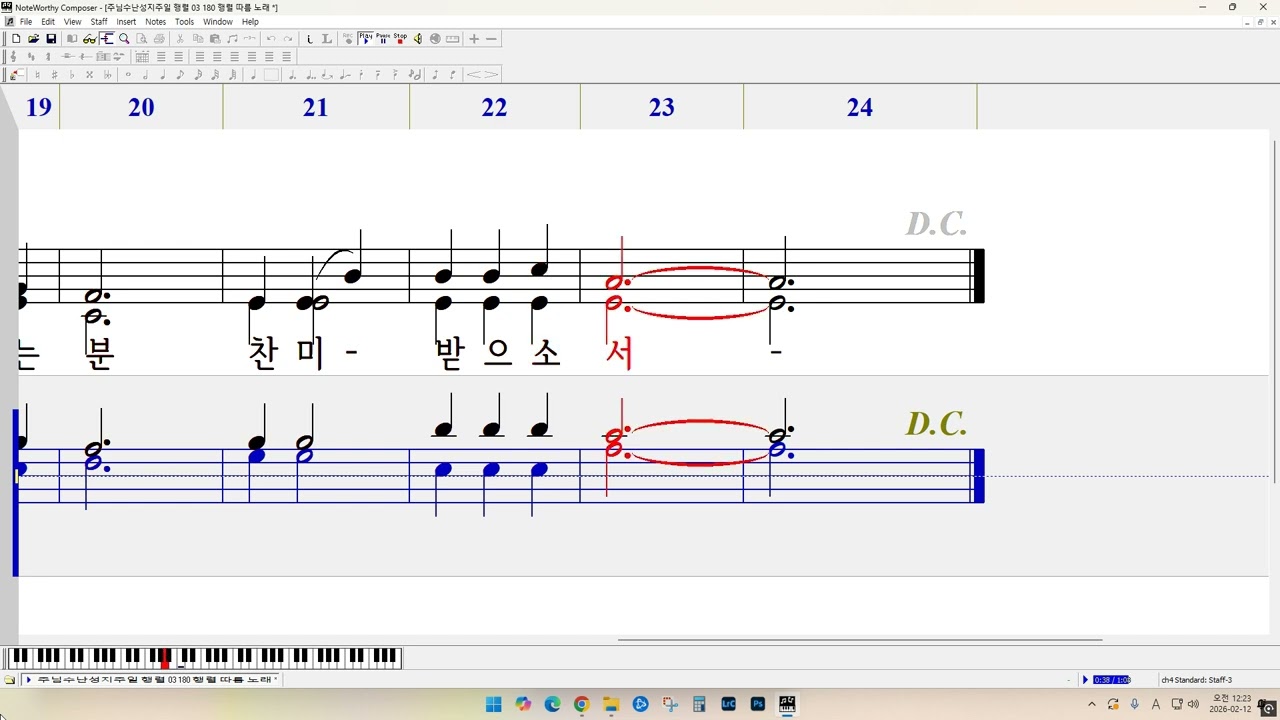
Task: Open the Tools menu
Action: click(x=185, y=21)
